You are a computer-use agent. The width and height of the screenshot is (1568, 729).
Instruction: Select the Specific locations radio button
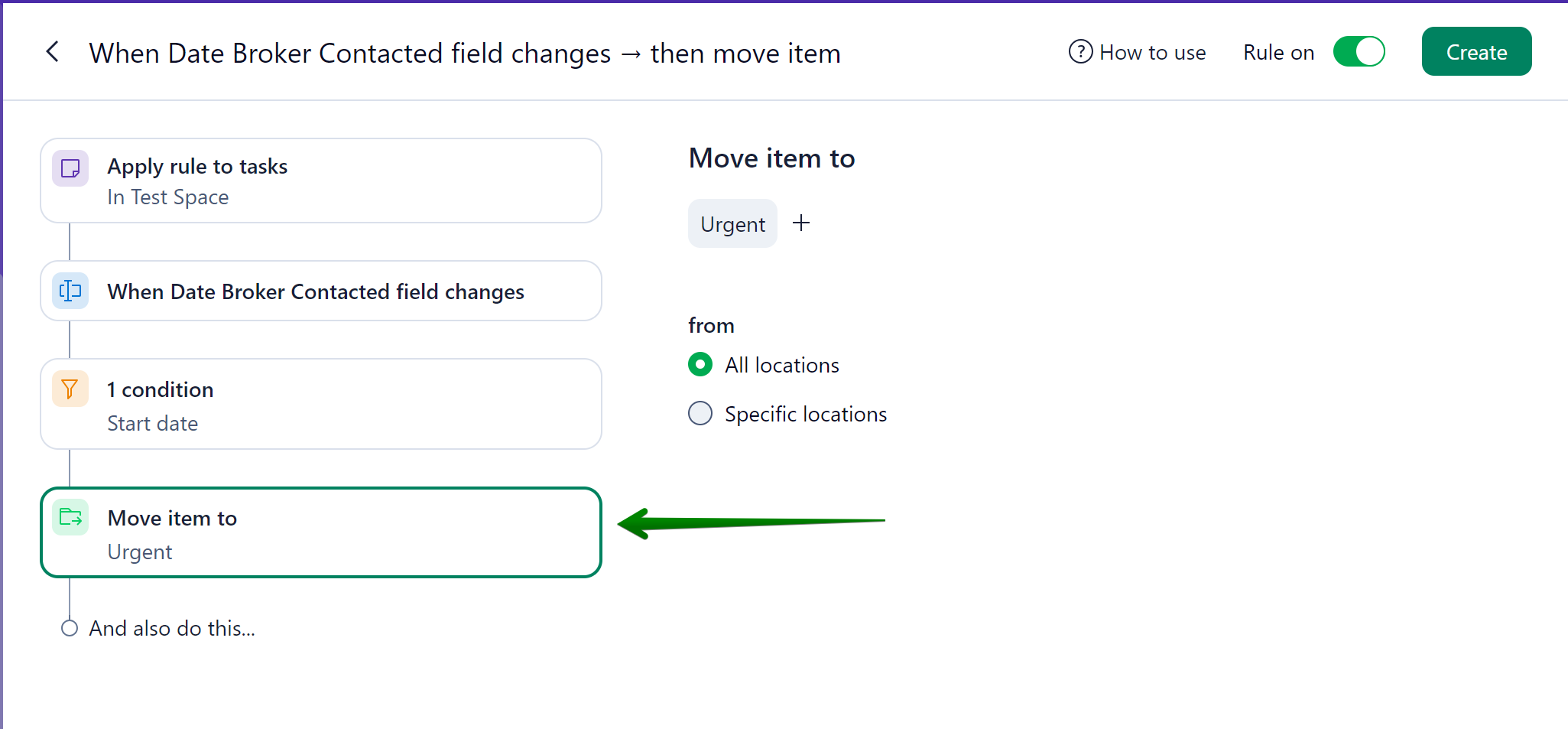click(700, 414)
